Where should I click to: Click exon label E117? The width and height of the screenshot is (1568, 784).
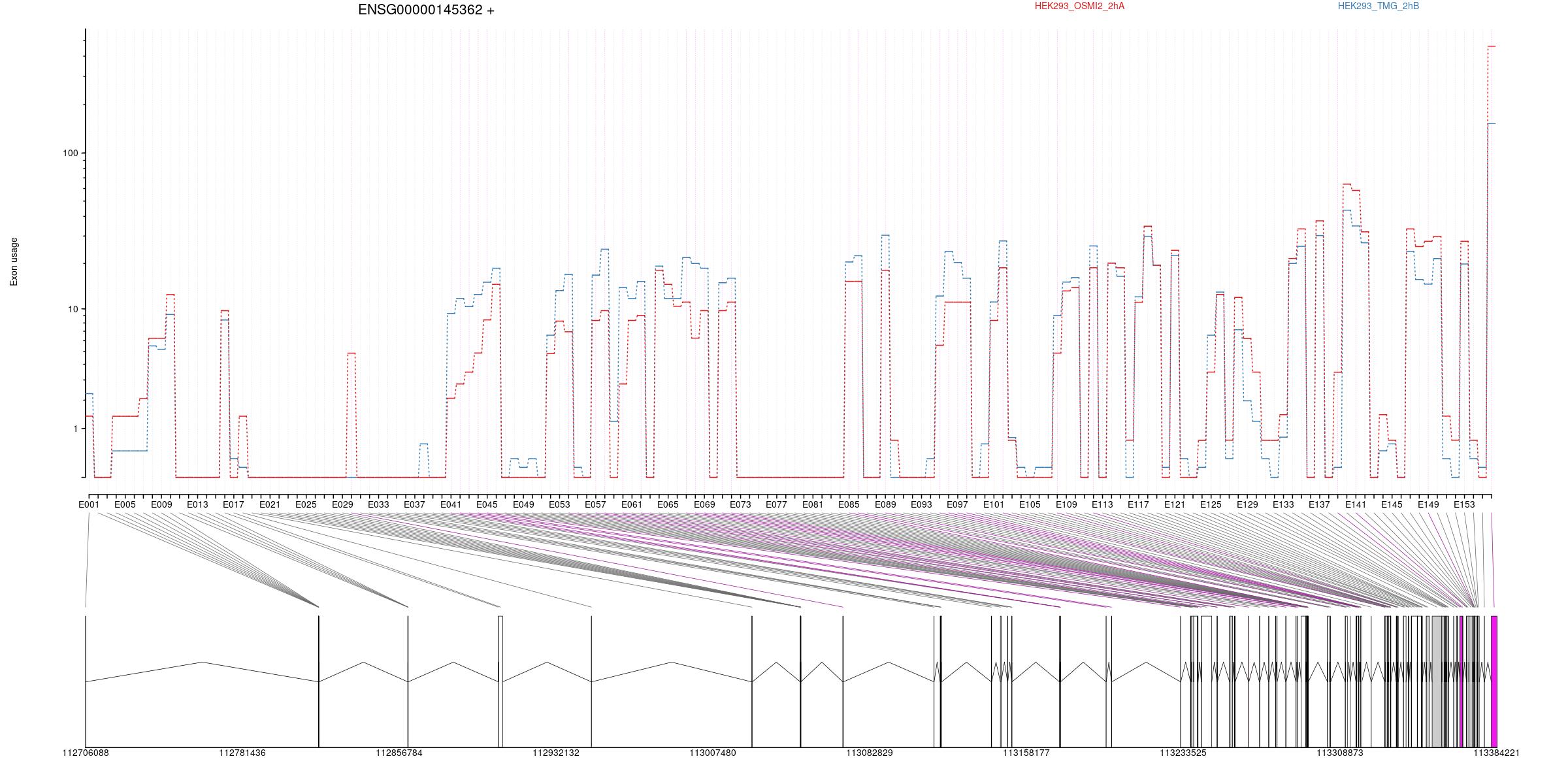point(1138,504)
